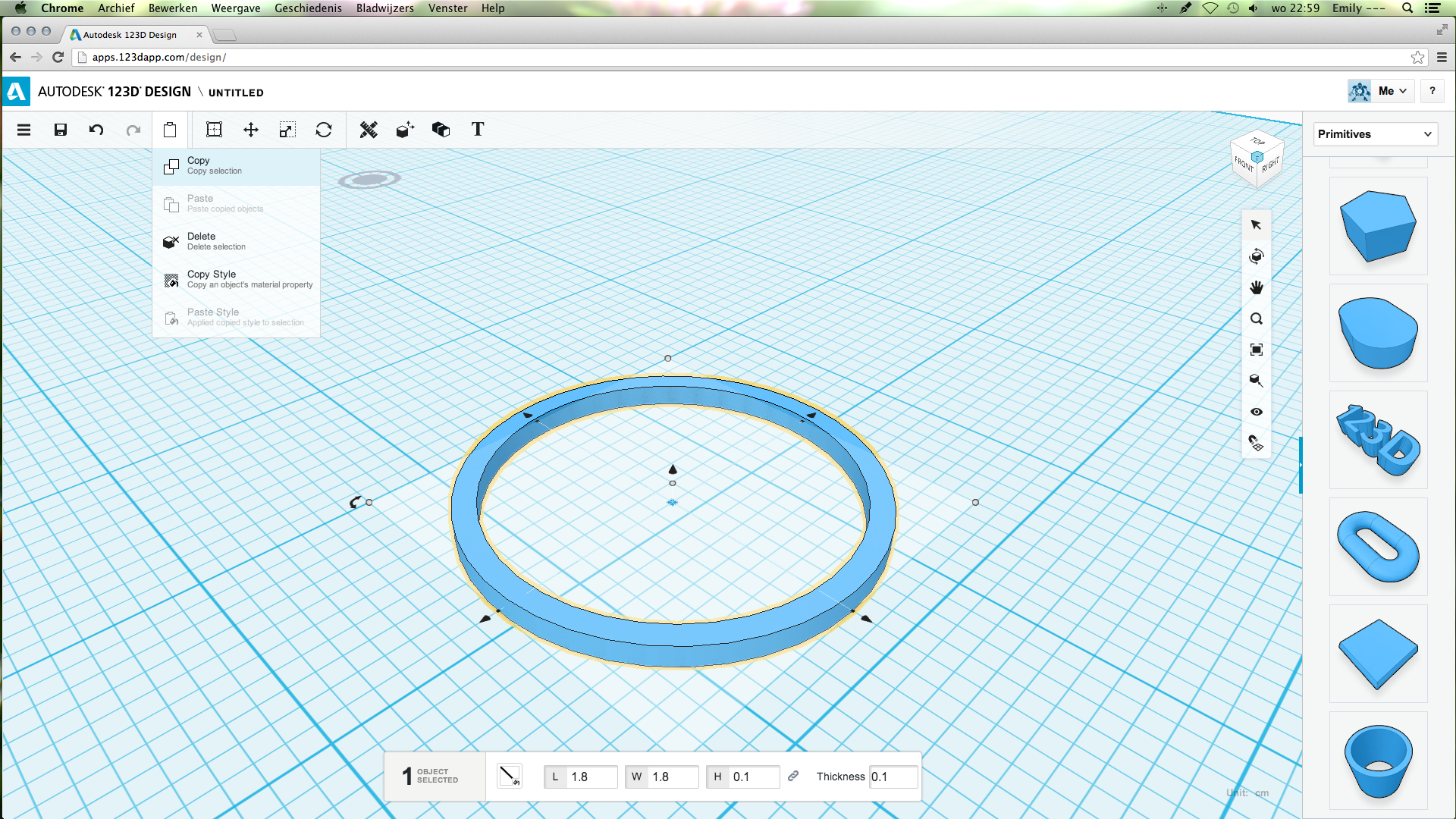Screen dimensions: 1456x819
Task: Open the Geschiedenis menu
Action: click(x=308, y=8)
